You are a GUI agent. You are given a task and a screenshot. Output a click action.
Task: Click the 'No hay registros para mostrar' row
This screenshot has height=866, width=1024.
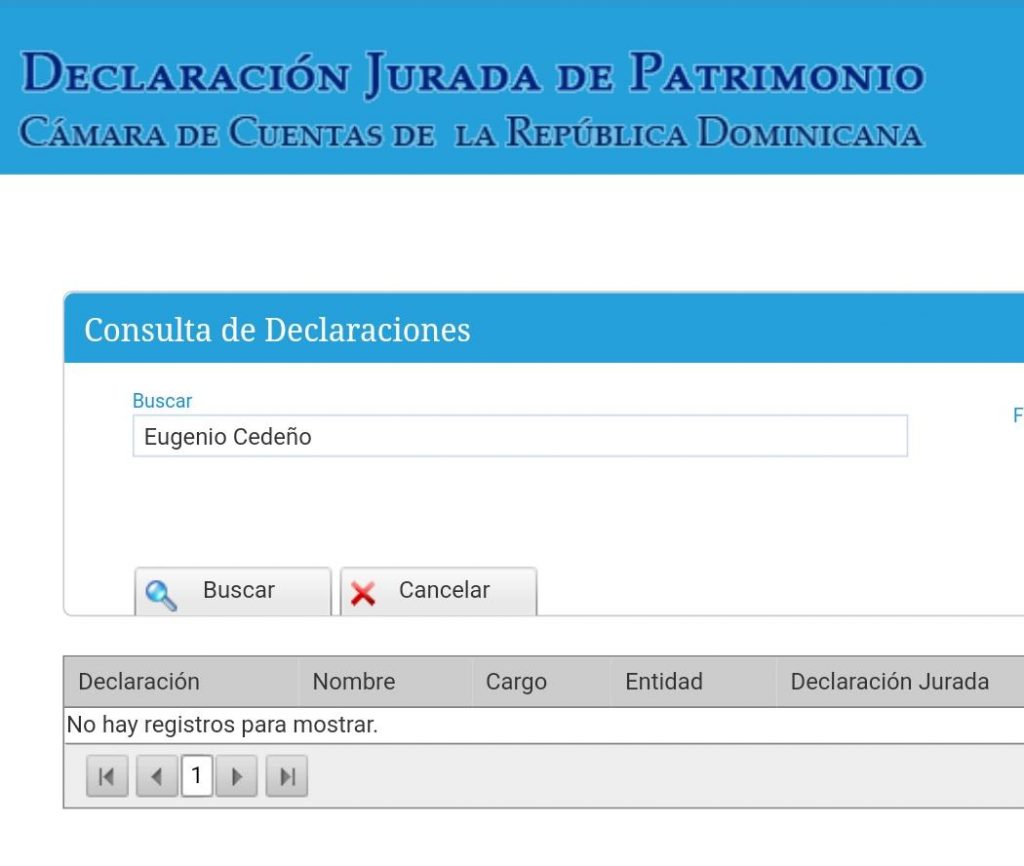pos(222,725)
